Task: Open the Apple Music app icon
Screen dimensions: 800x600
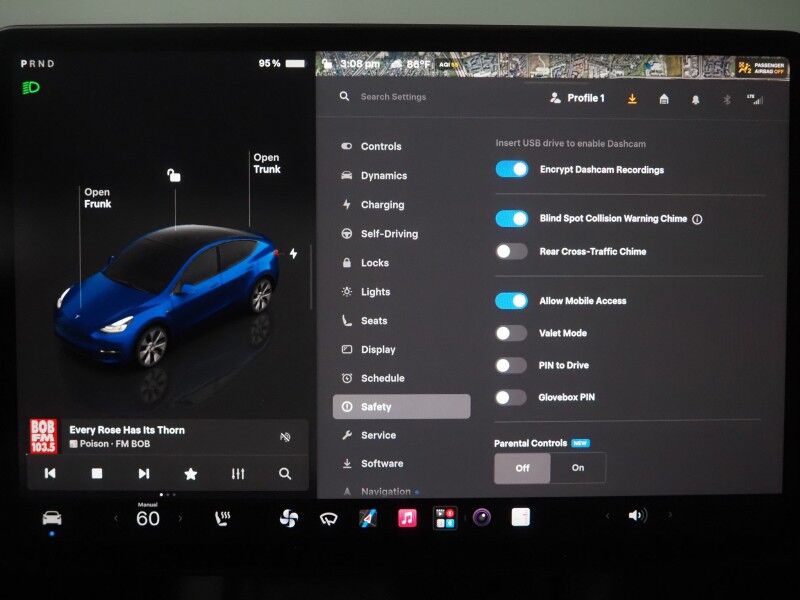Action: 407,518
